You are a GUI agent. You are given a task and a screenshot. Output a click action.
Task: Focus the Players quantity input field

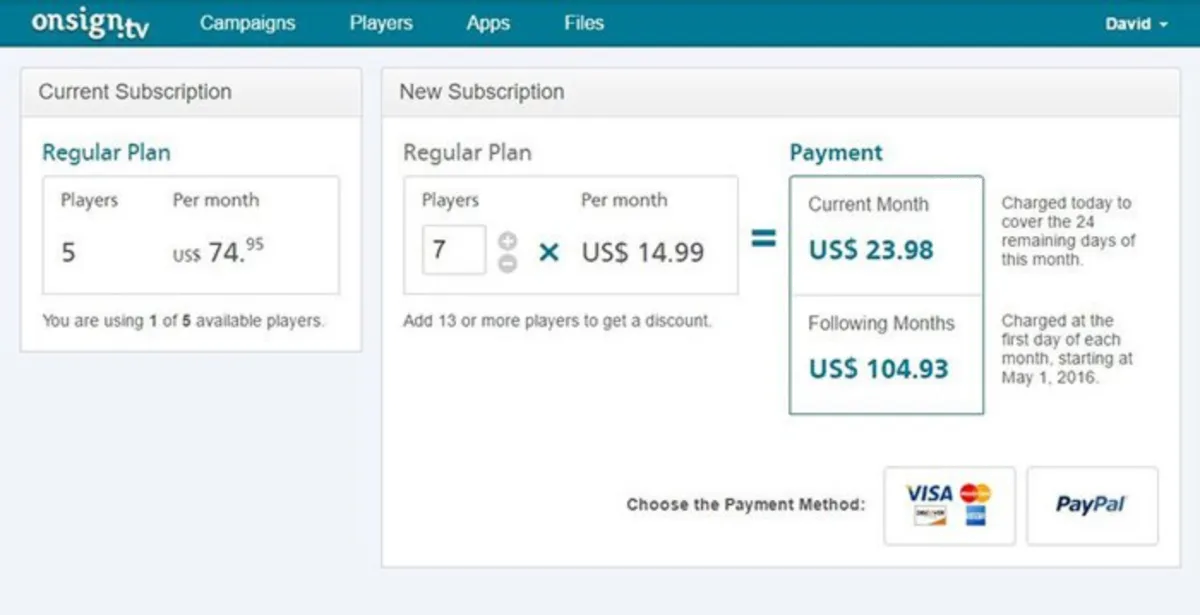click(x=454, y=250)
